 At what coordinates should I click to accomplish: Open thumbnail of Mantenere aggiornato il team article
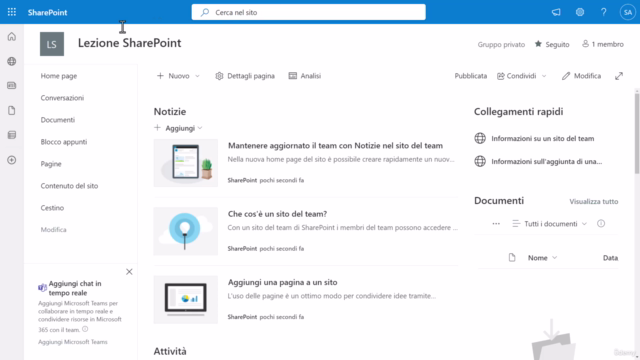[x=186, y=163]
